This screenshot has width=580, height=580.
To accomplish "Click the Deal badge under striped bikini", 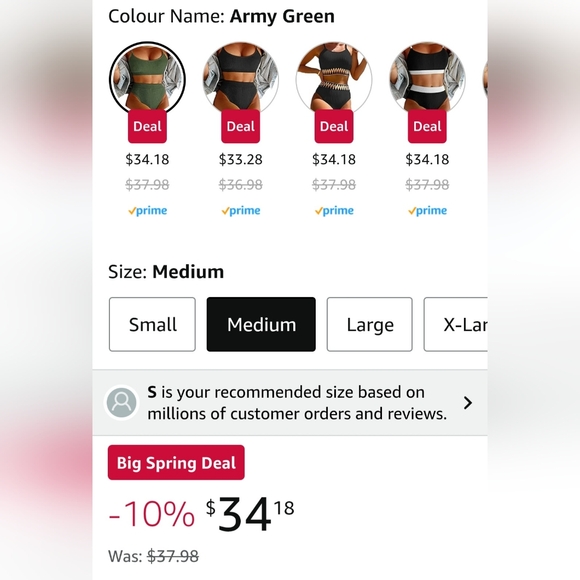I will tap(427, 127).
